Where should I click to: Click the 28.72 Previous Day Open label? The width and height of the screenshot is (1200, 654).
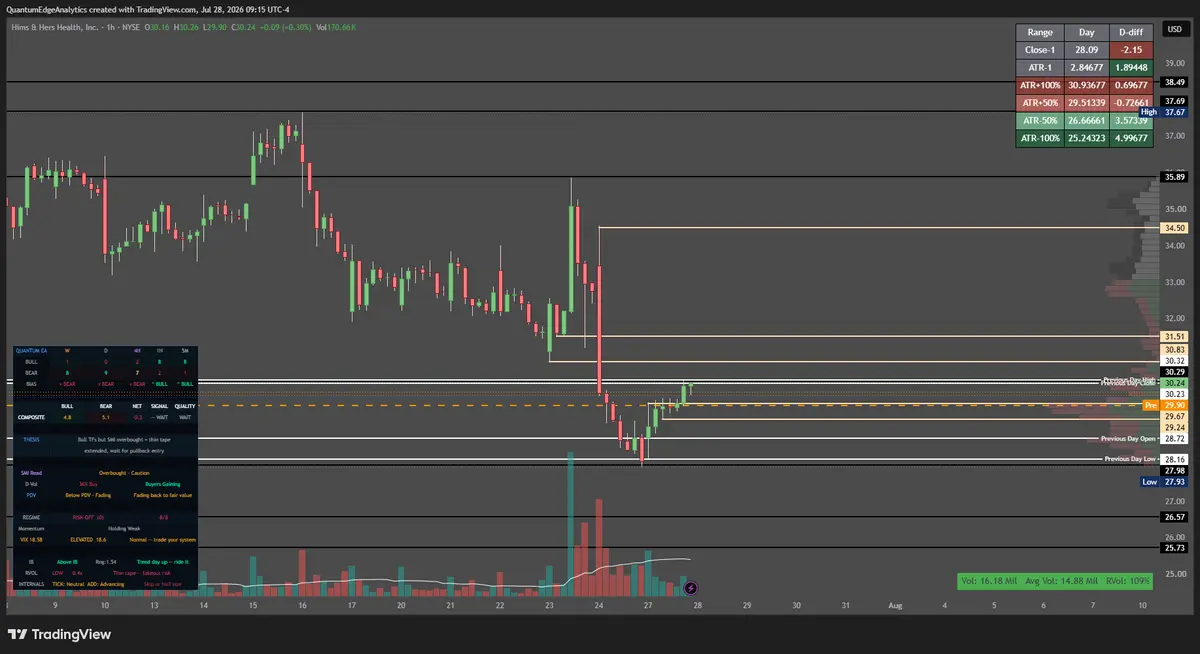[1174, 439]
